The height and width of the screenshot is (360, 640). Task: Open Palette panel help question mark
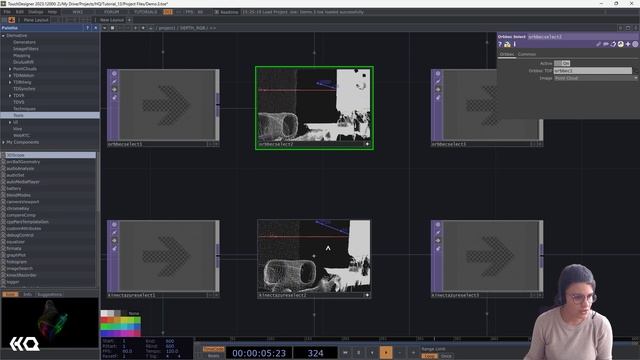click(87, 28)
